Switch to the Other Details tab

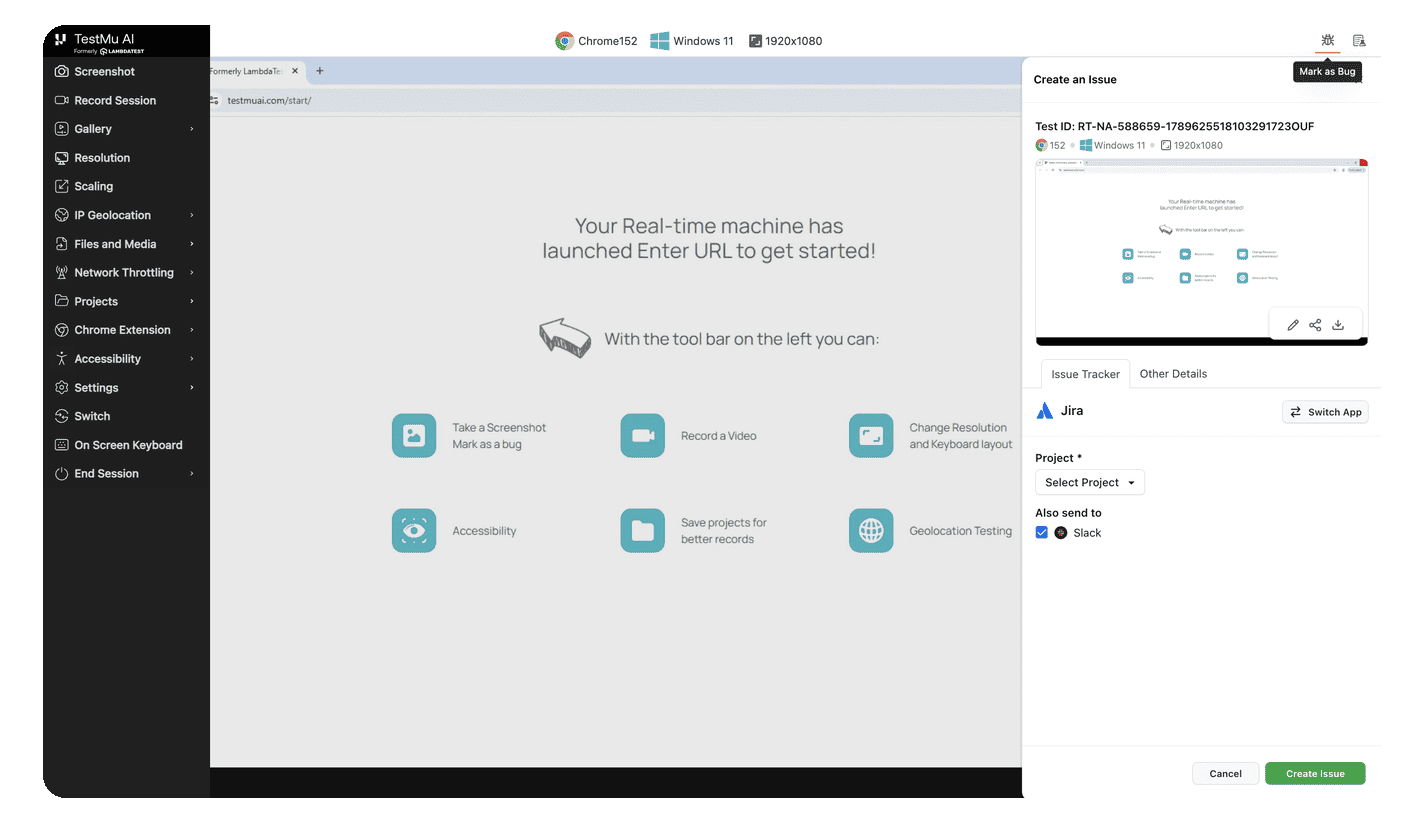1173,374
